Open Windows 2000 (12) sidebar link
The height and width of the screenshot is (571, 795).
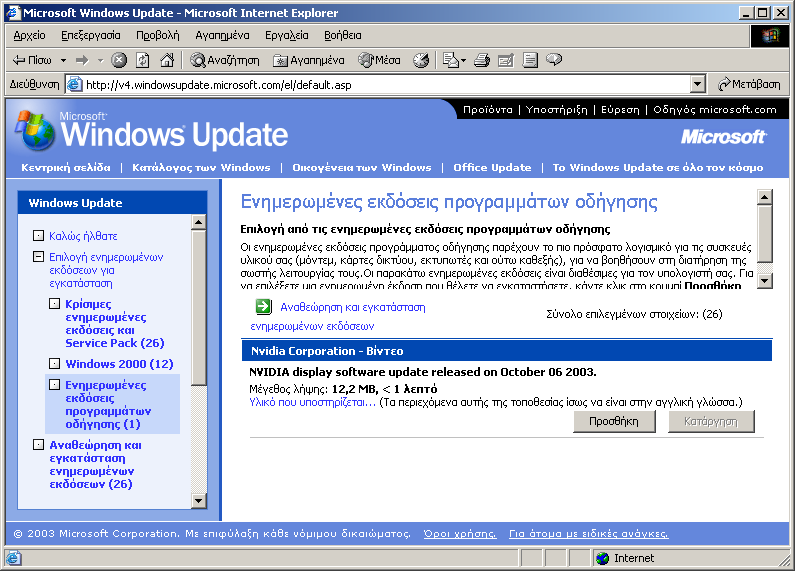click(x=119, y=364)
